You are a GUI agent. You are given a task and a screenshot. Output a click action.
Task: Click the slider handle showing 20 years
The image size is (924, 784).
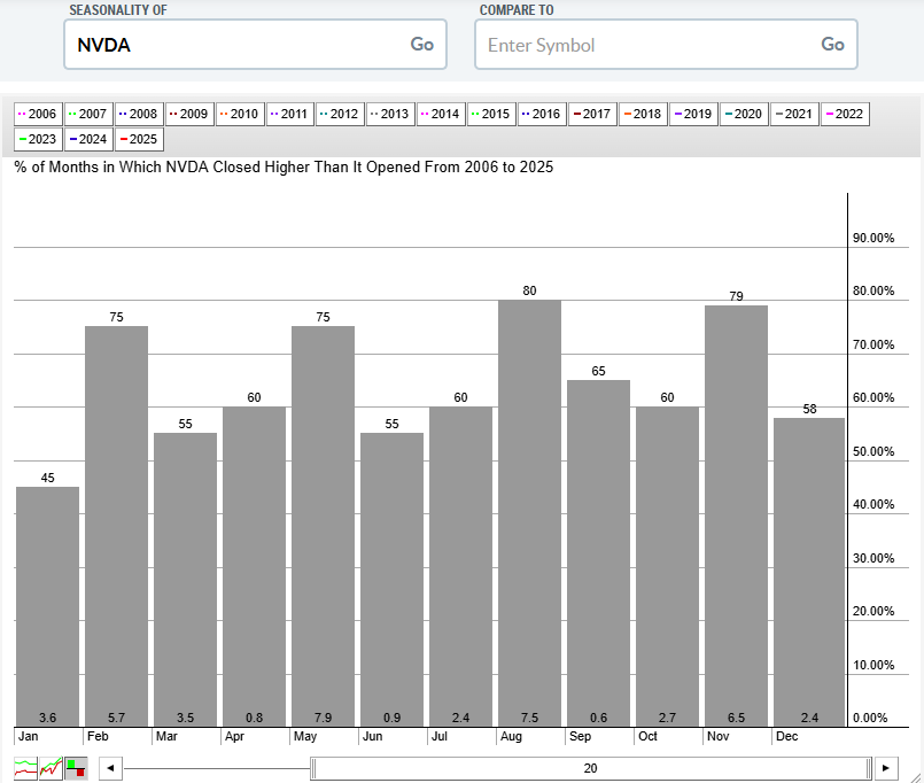(590, 768)
